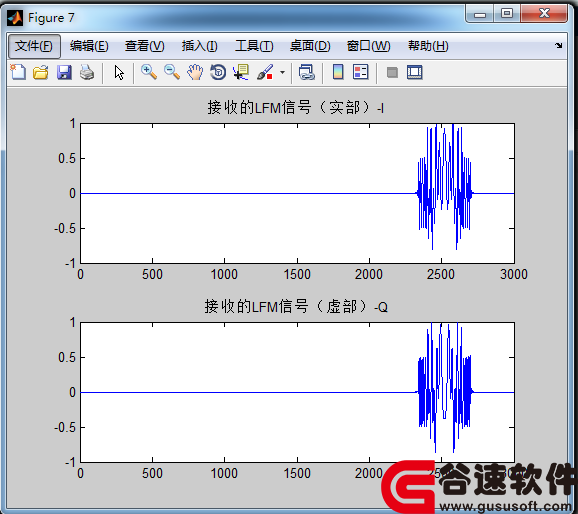This screenshot has width=578, height=514.
Task: Open the 桌面(D) menu
Action: 310,46
